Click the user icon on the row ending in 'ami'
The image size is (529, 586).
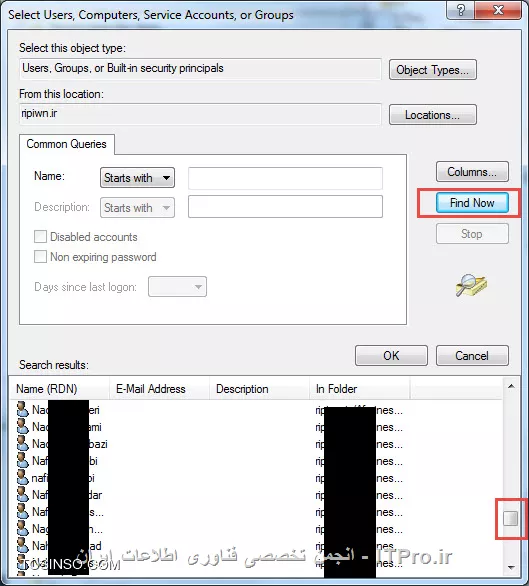coord(22,426)
